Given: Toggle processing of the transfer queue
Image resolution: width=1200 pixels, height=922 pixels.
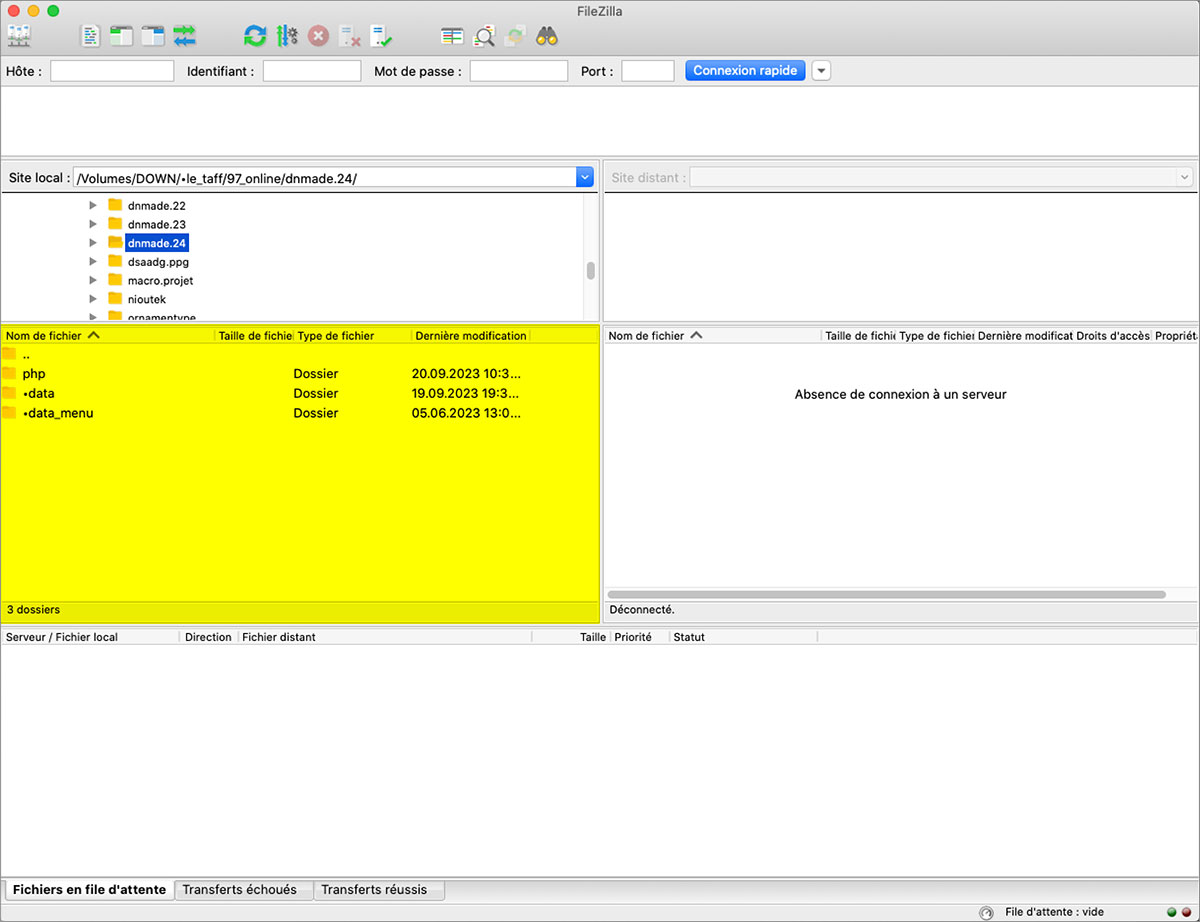Looking at the screenshot, I should (287, 37).
